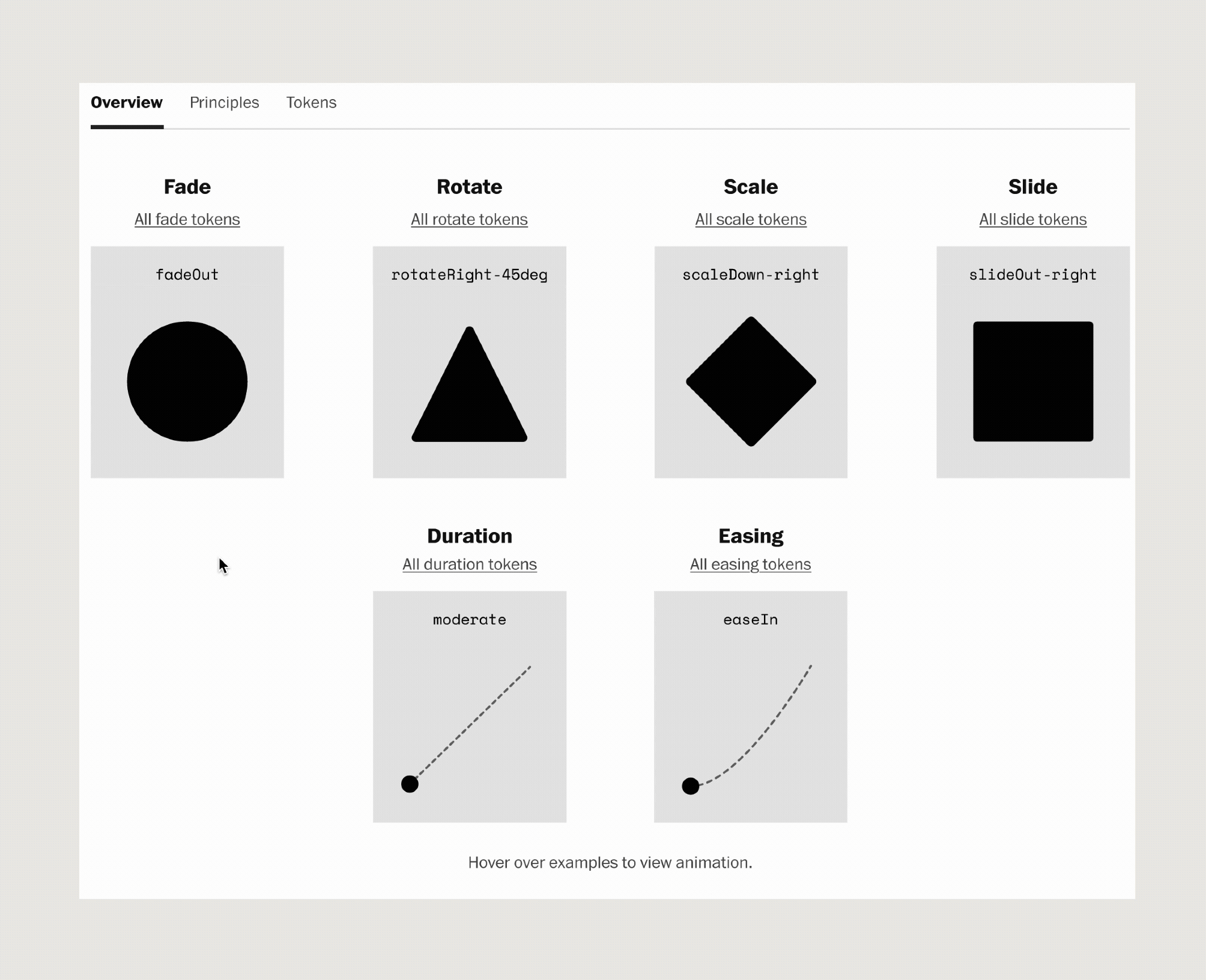Viewport: 1206px width, 980px height.
Task: Click the Easing section heading
Action: click(x=751, y=536)
